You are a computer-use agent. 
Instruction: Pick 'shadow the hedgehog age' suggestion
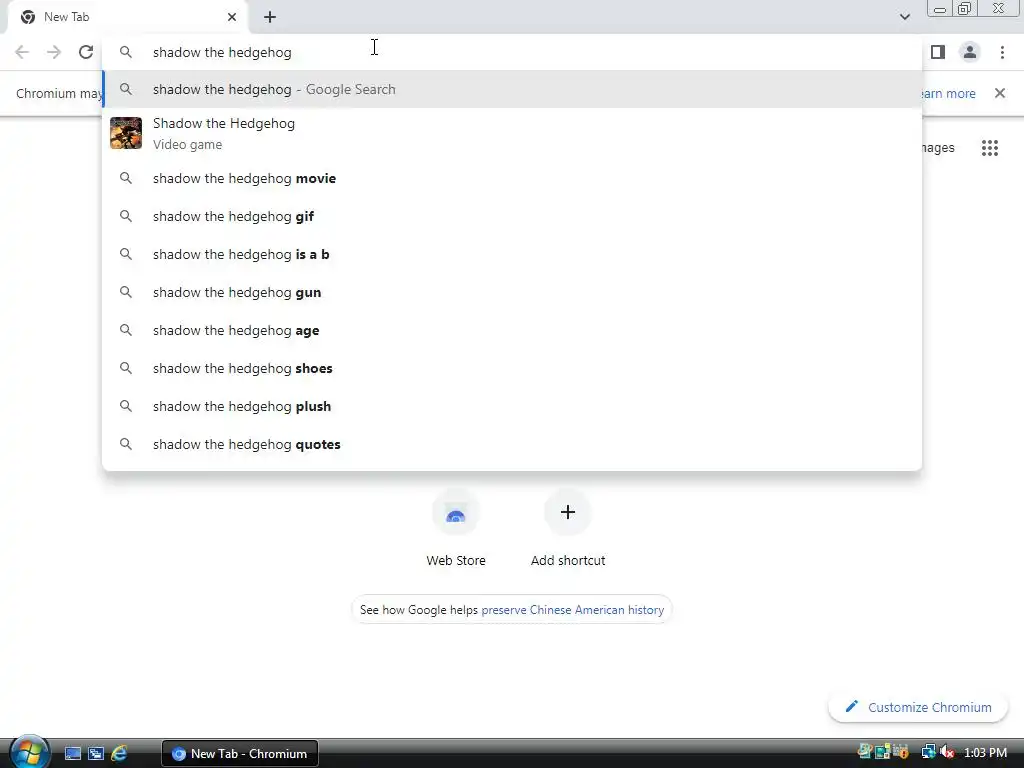click(512, 330)
